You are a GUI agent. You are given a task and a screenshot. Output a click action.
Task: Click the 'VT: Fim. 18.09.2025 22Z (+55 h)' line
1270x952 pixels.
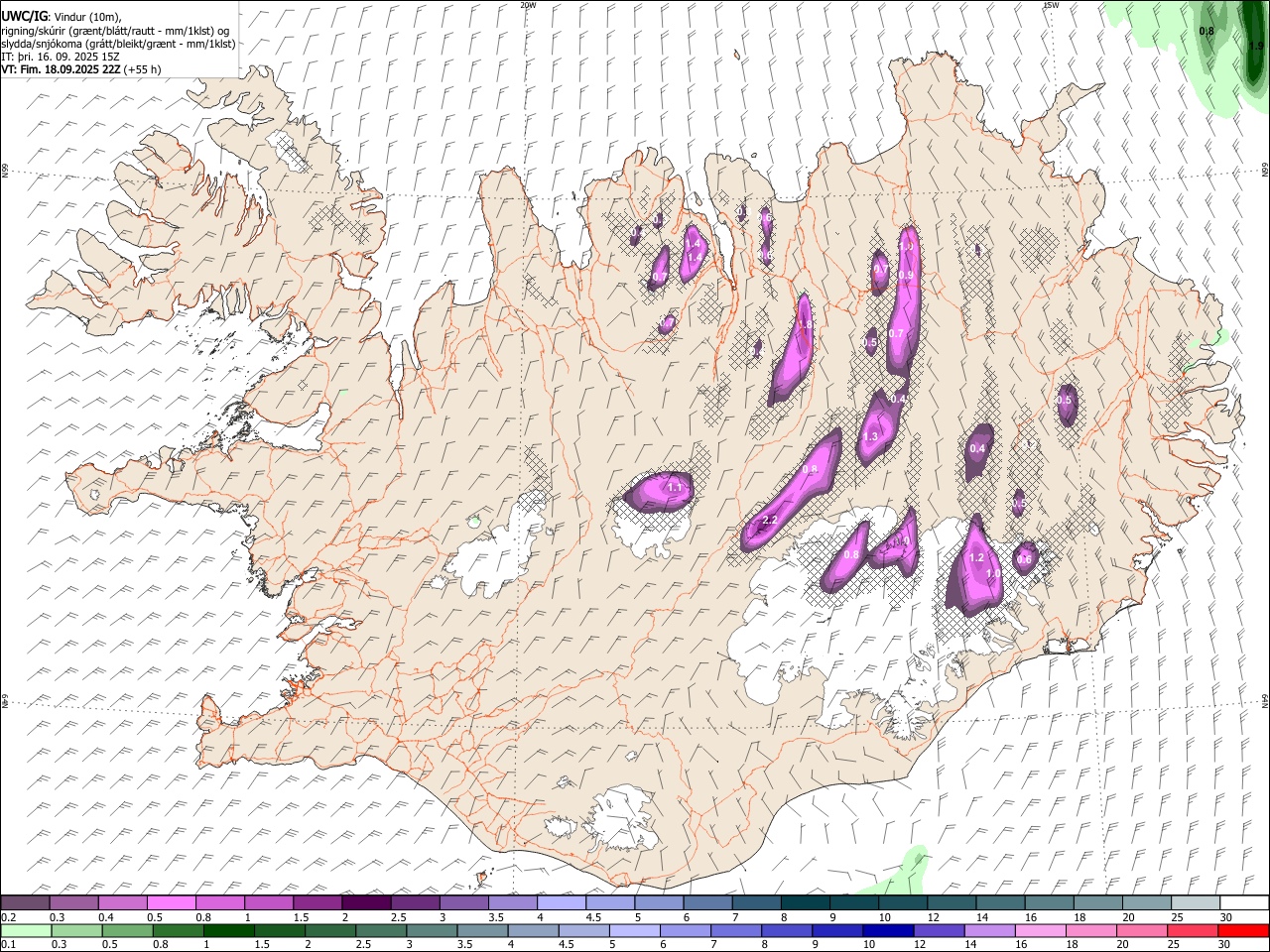tap(81, 69)
